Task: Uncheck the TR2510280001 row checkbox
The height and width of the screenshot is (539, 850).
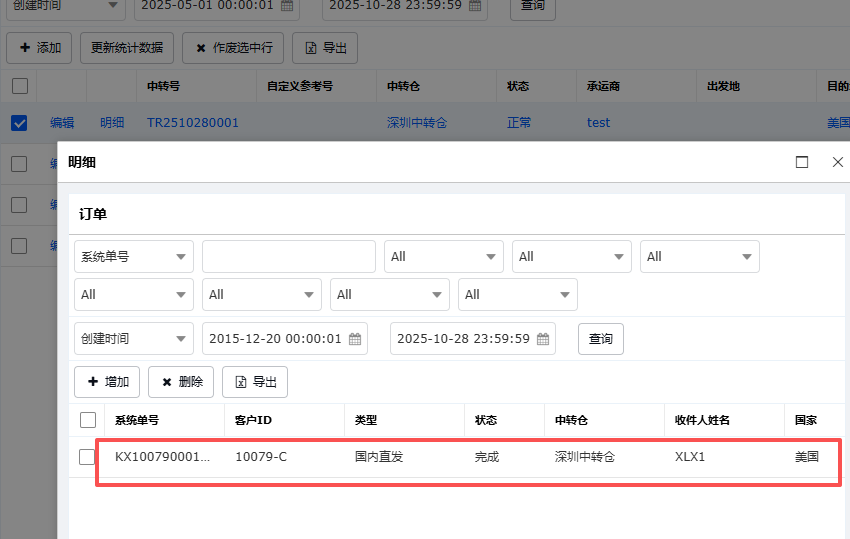Action: 19,123
